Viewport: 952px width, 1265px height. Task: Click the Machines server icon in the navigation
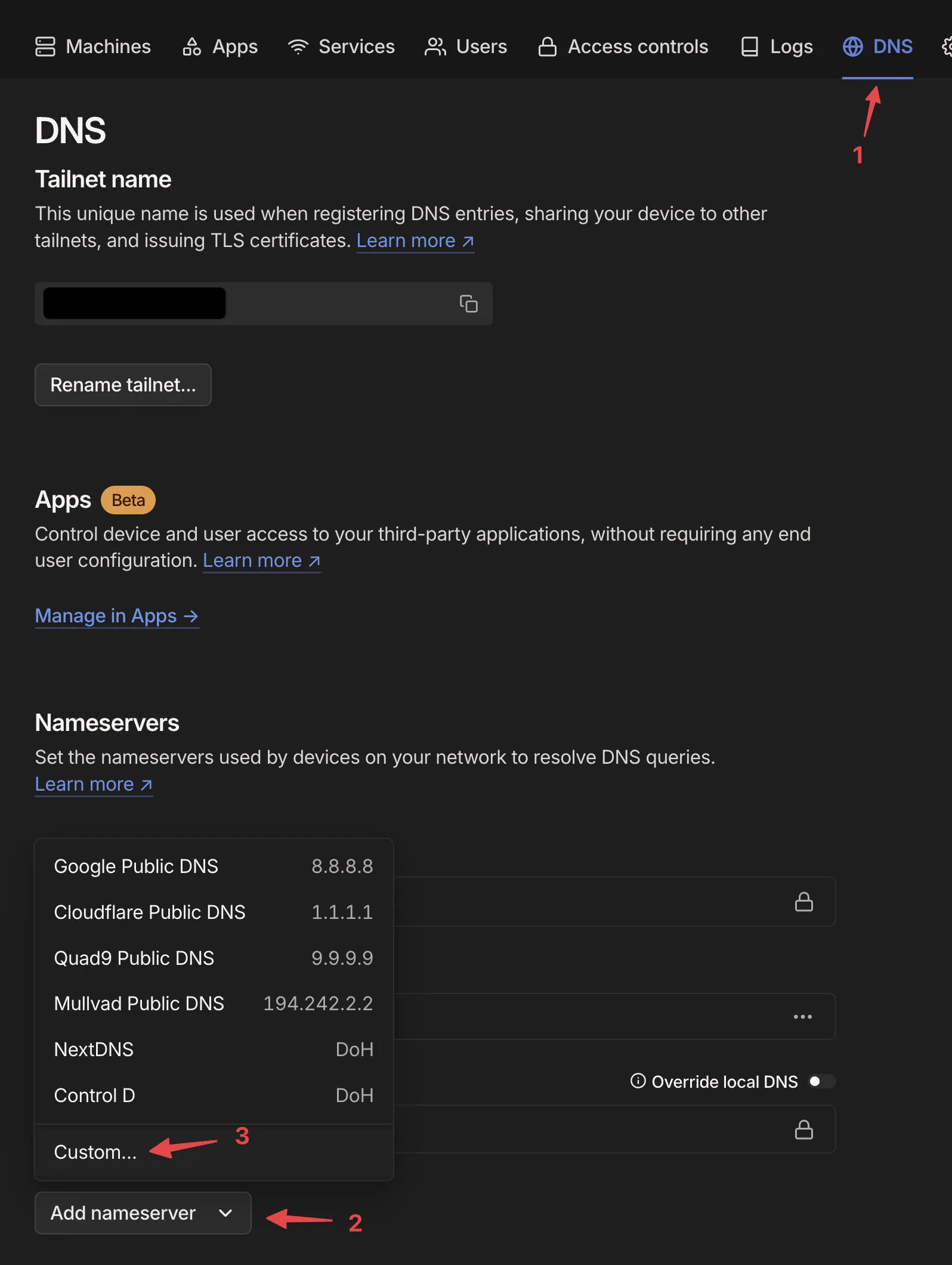coord(45,47)
